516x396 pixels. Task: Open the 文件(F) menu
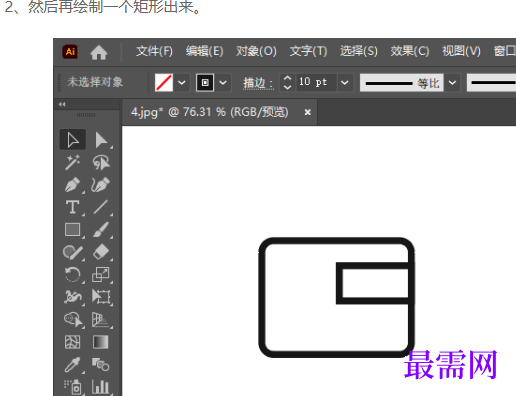tap(154, 52)
